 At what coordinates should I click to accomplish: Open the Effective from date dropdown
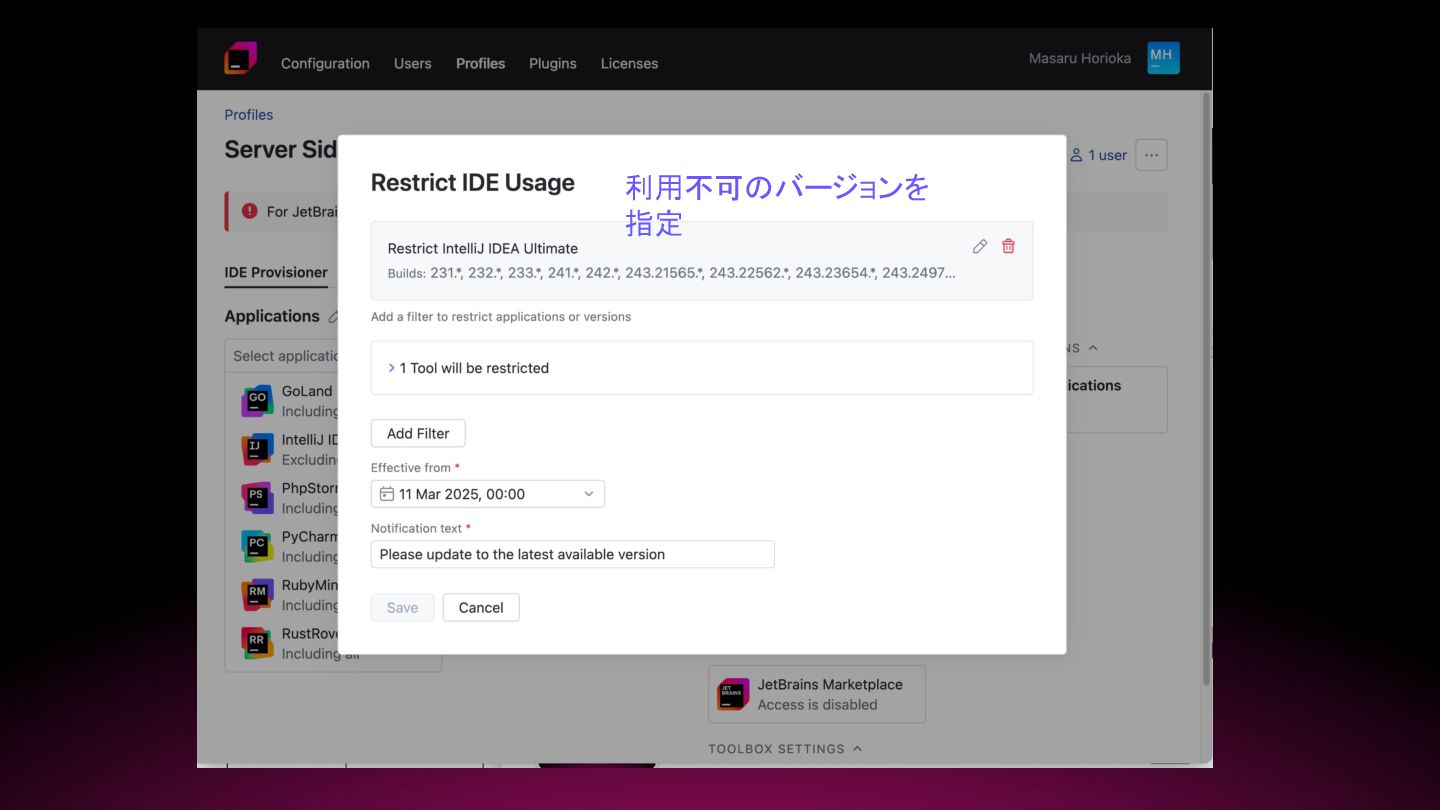click(x=488, y=494)
